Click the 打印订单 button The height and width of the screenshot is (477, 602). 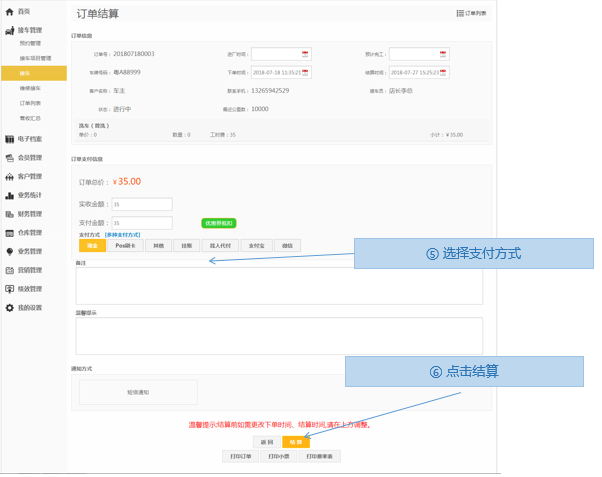(240, 456)
